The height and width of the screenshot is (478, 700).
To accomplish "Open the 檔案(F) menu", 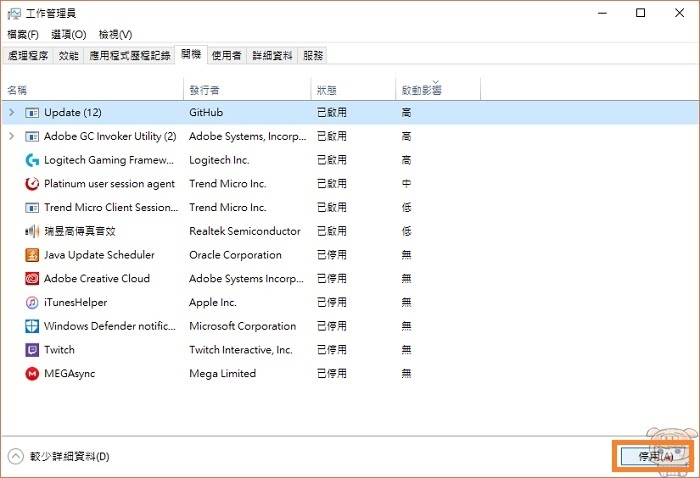I will click(23, 34).
